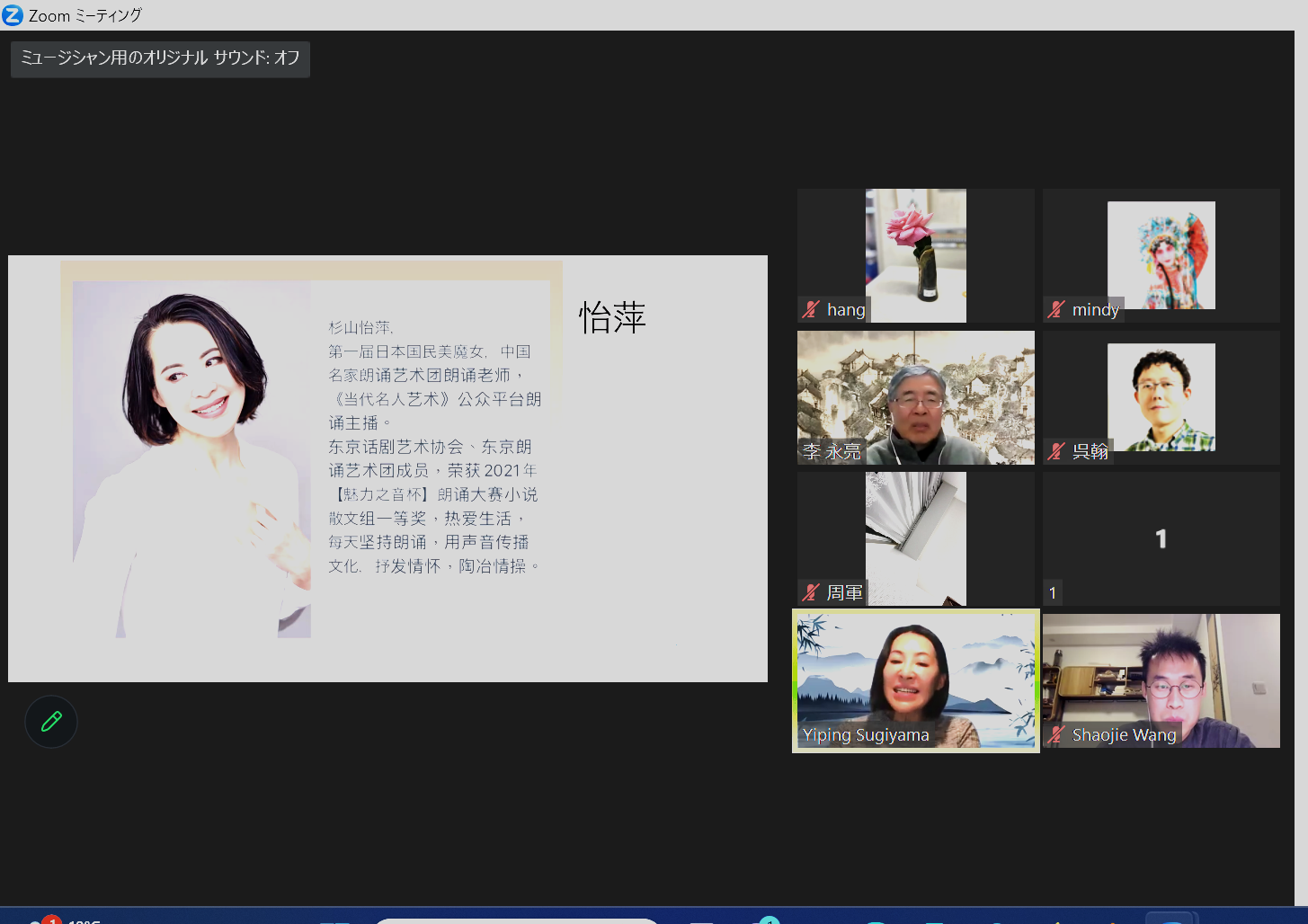Click 周軍's muted microphone icon

(x=811, y=592)
